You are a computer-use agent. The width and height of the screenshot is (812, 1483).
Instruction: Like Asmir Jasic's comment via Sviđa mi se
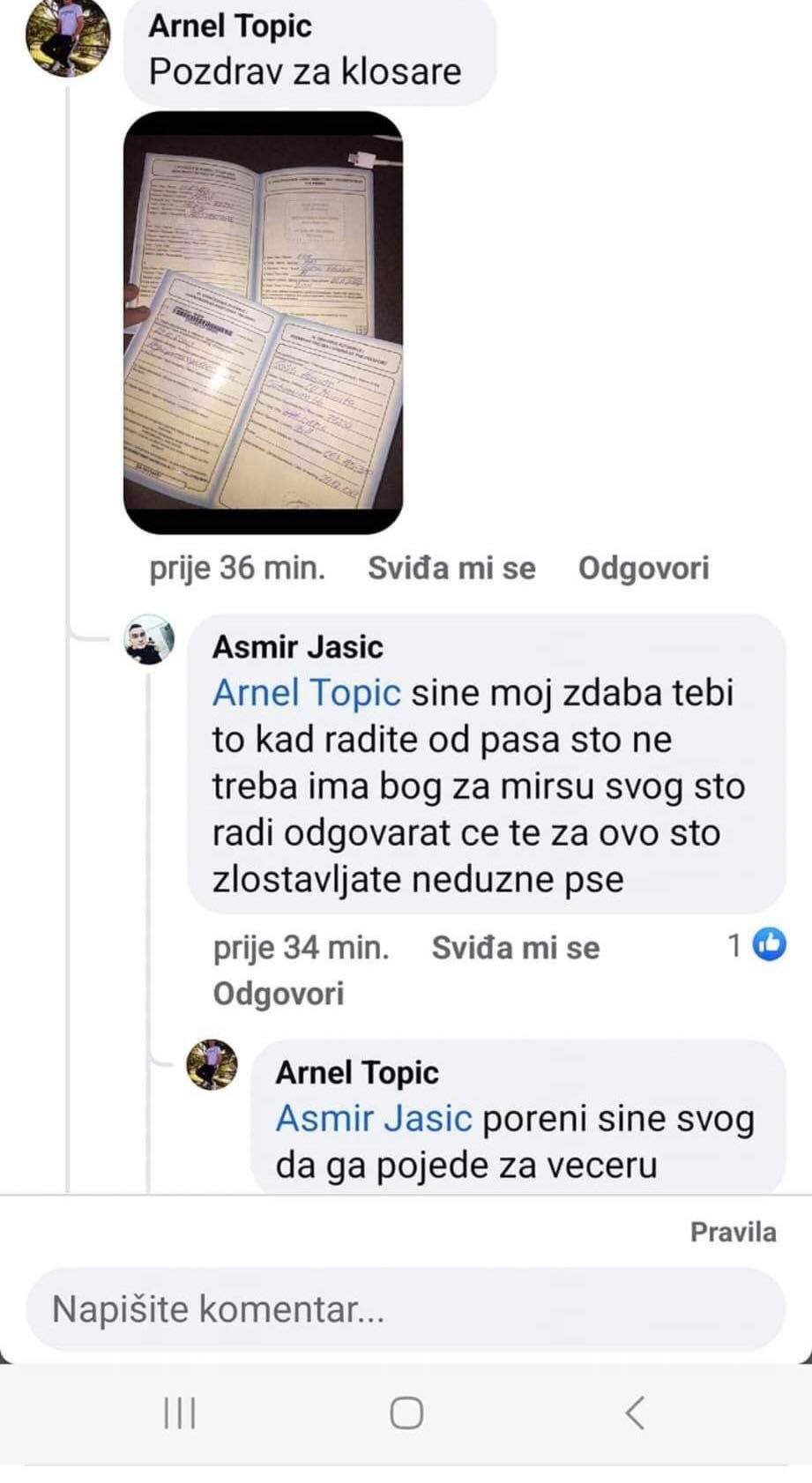point(516,948)
